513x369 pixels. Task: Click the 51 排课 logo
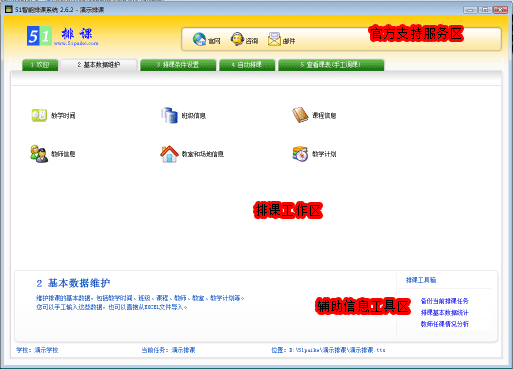click(x=62, y=36)
